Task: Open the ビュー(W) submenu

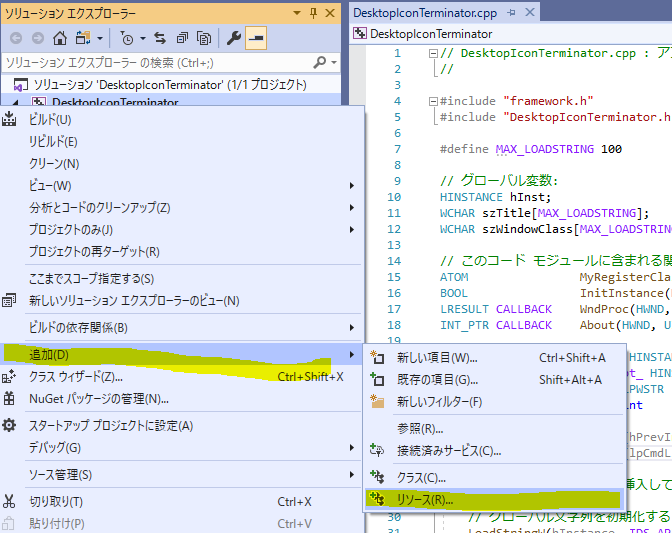Action: click(182, 186)
